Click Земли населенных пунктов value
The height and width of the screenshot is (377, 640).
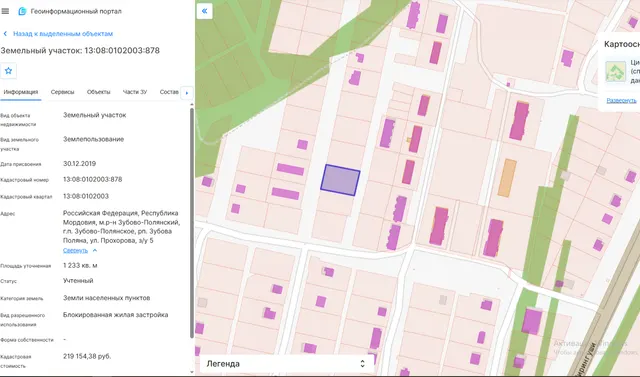pos(107,298)
